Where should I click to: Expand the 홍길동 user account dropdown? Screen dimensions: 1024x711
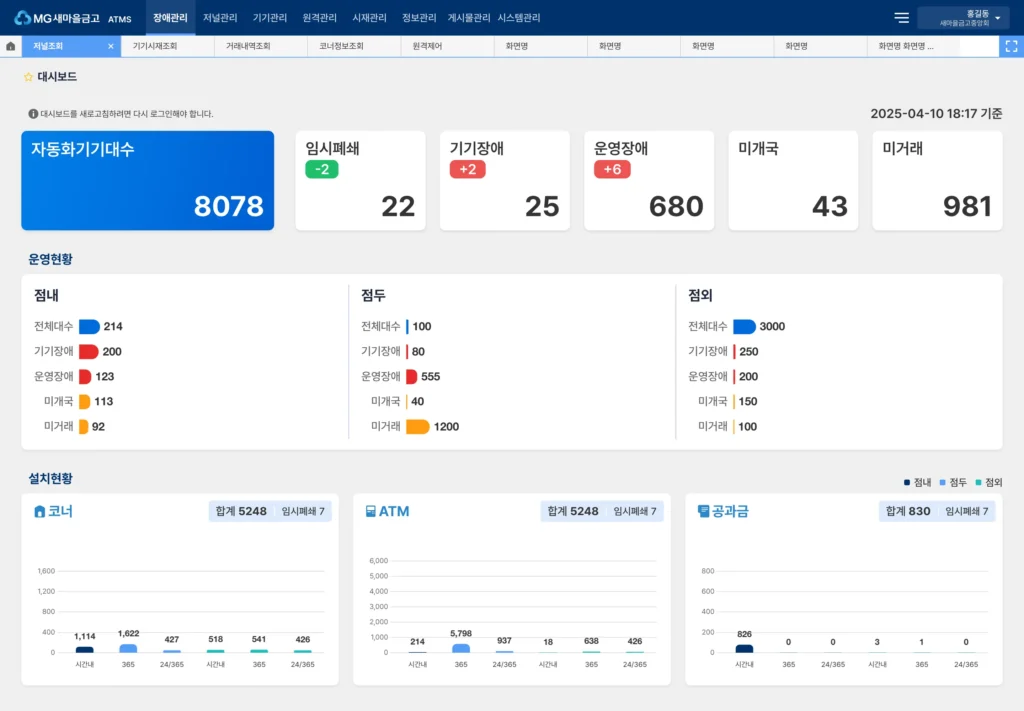[x=997, y=18]
